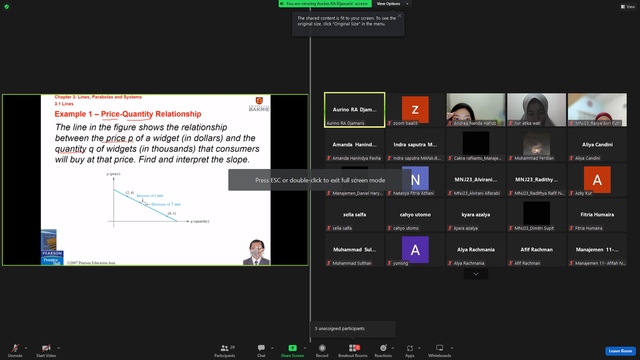Select Azky Kur orange A tile
Image resolution: width=640 pixels, height=360 pixels.
(x=597, y=180)
